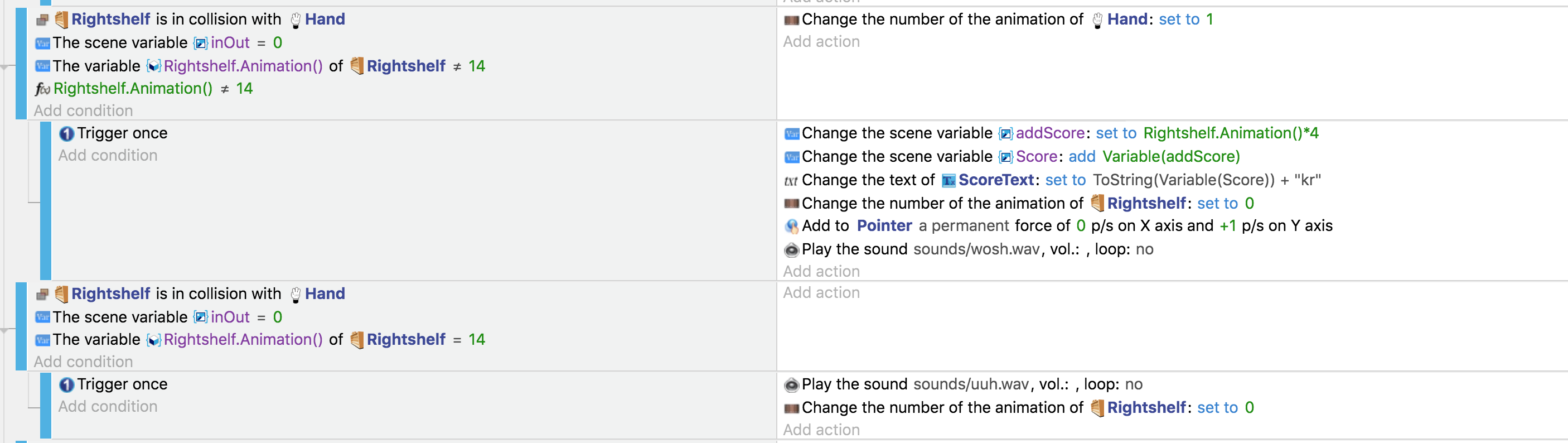Click the animation icon of the Hand set to 1 action
Image resolution: width=1568 pixels, height=443 pixels.
tap(791, 20)
